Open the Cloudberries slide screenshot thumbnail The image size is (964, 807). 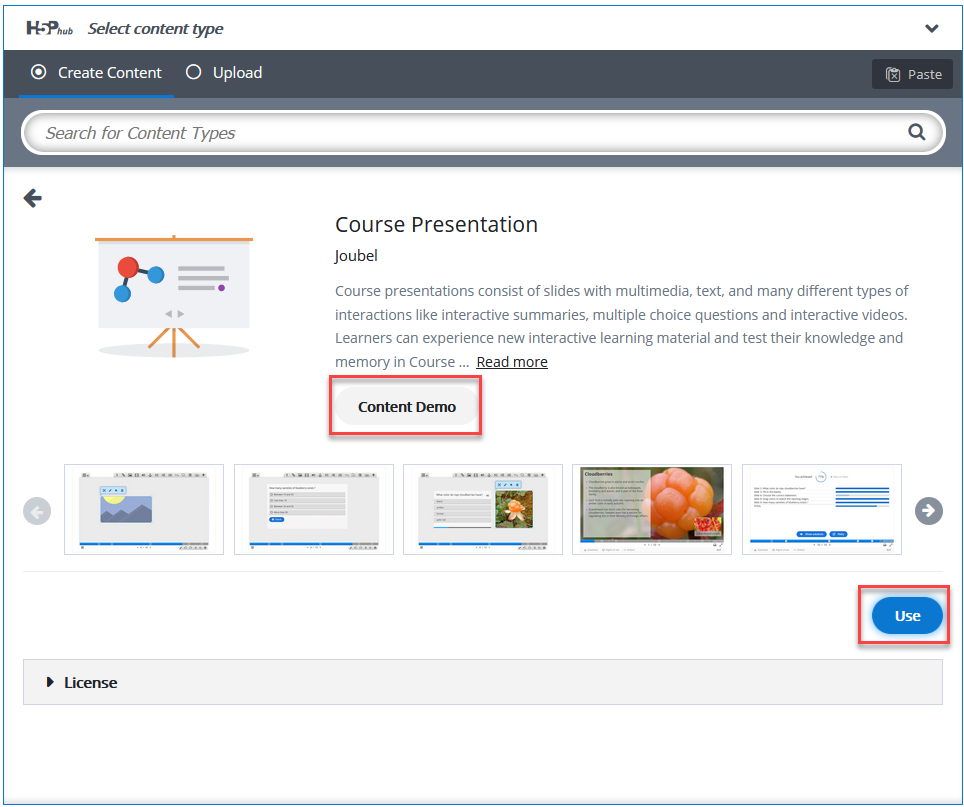(x=652, y=510)
